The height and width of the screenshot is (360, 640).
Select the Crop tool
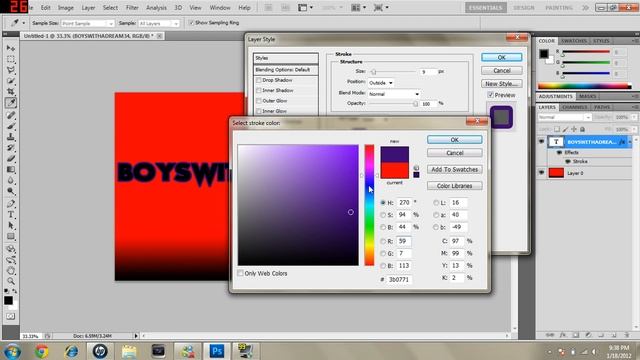[x=11, y=91]
